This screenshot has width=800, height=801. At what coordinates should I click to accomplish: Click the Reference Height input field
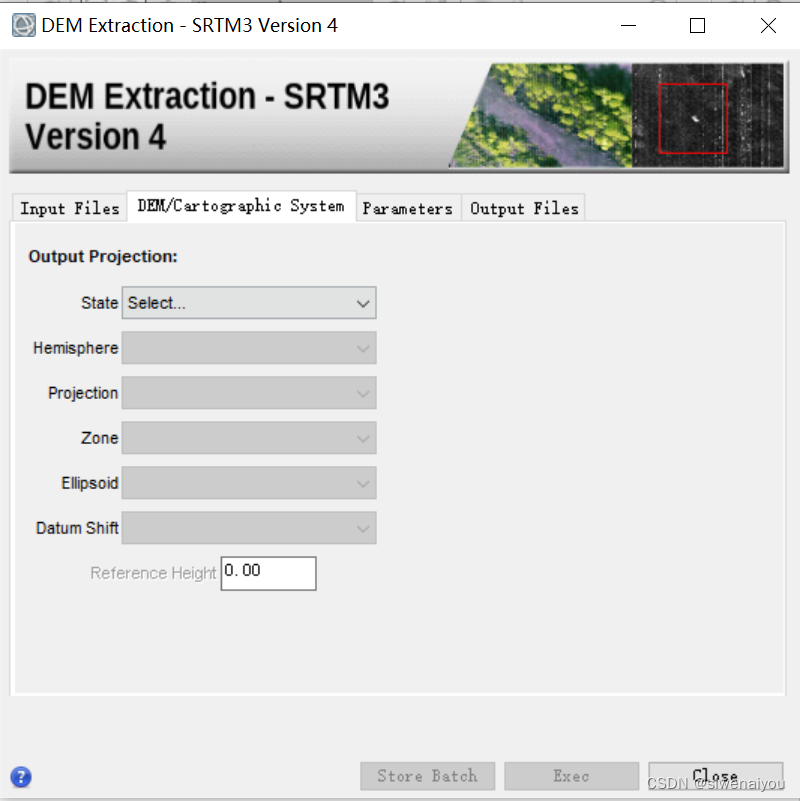tap(268, 573)
